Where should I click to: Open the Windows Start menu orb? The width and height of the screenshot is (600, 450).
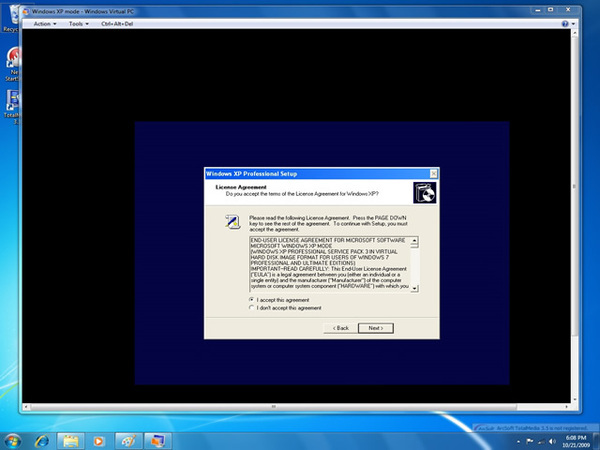(x=13, y=441)
